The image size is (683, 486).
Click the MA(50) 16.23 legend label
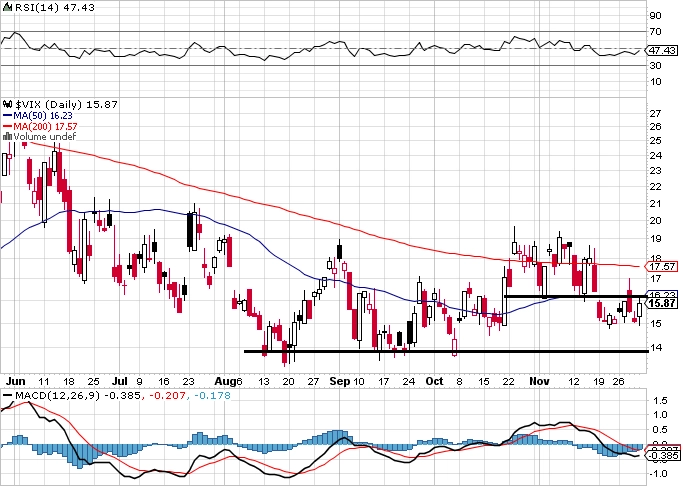[39, 115]
